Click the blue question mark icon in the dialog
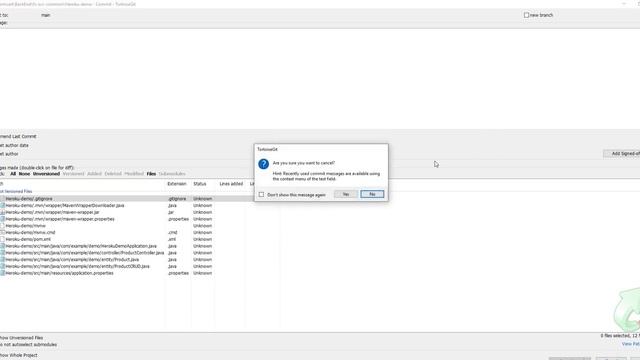This screenshot has width=640, height=360. click(x=263, y=164)
